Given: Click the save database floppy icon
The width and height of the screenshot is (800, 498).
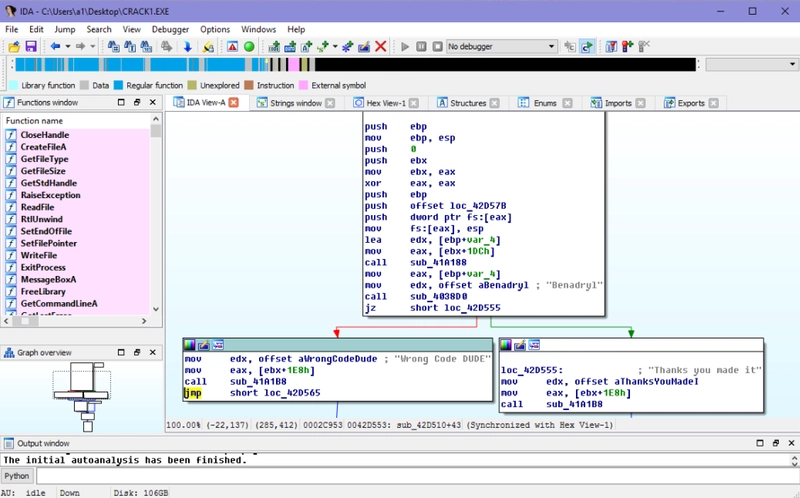Looking at the screenshot, I should [x=33, y=47].
